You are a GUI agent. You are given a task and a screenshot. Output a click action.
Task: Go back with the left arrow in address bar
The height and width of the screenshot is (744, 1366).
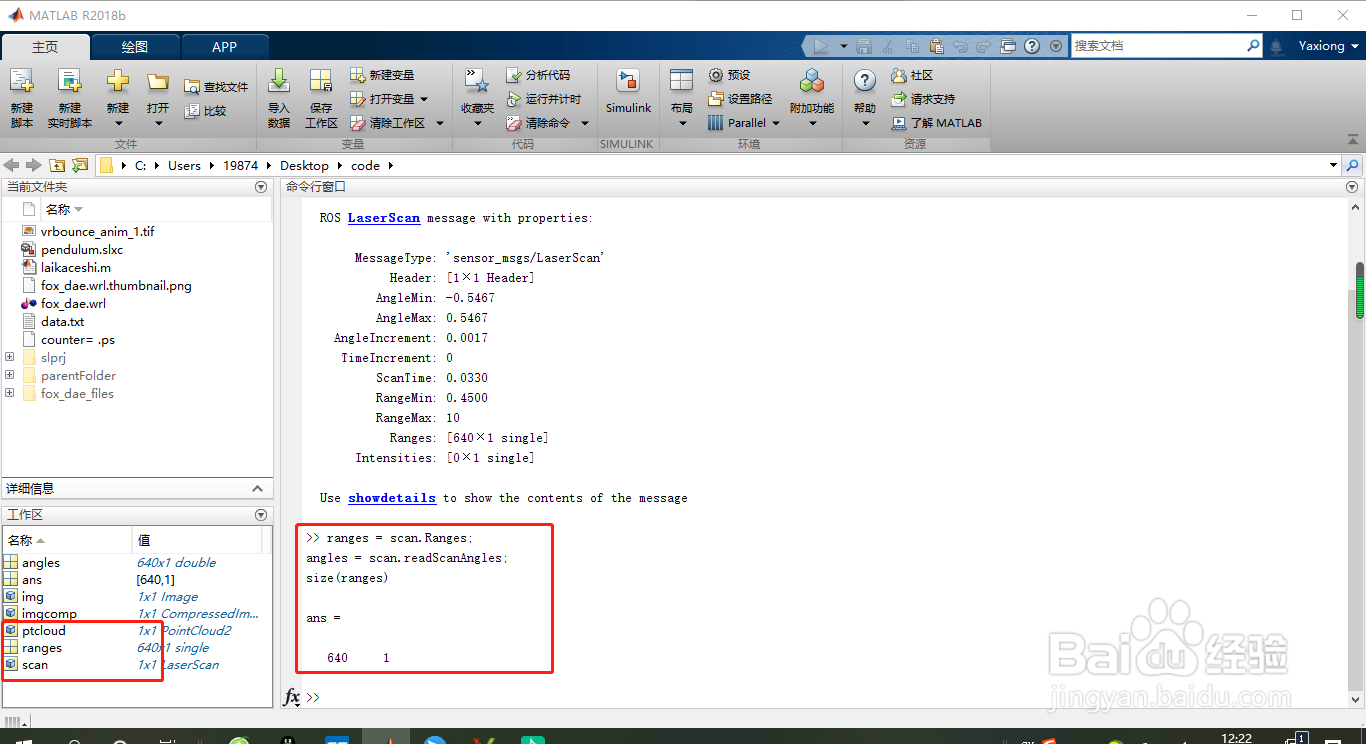12,165
